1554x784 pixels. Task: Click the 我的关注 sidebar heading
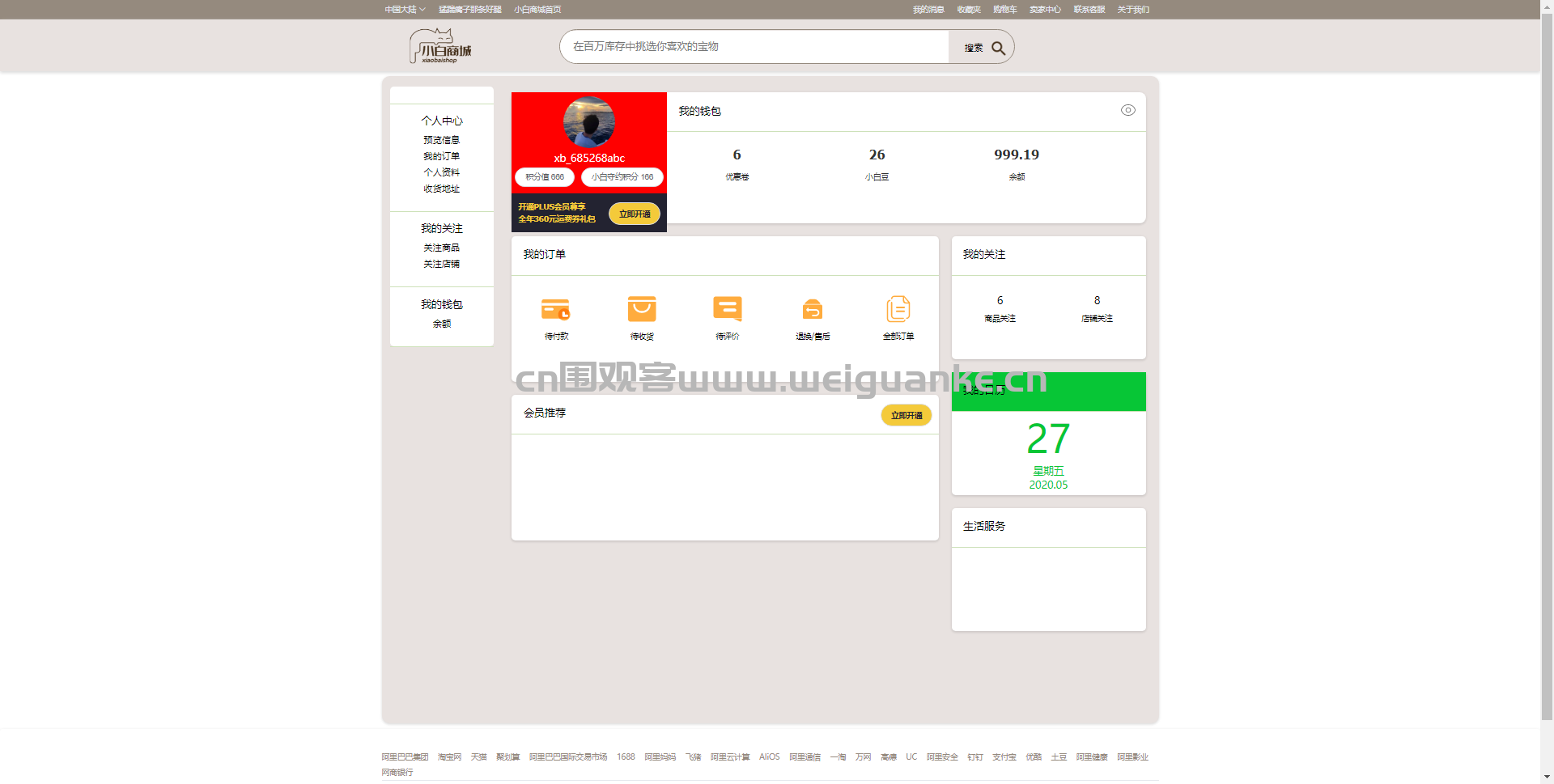point(442,228)
